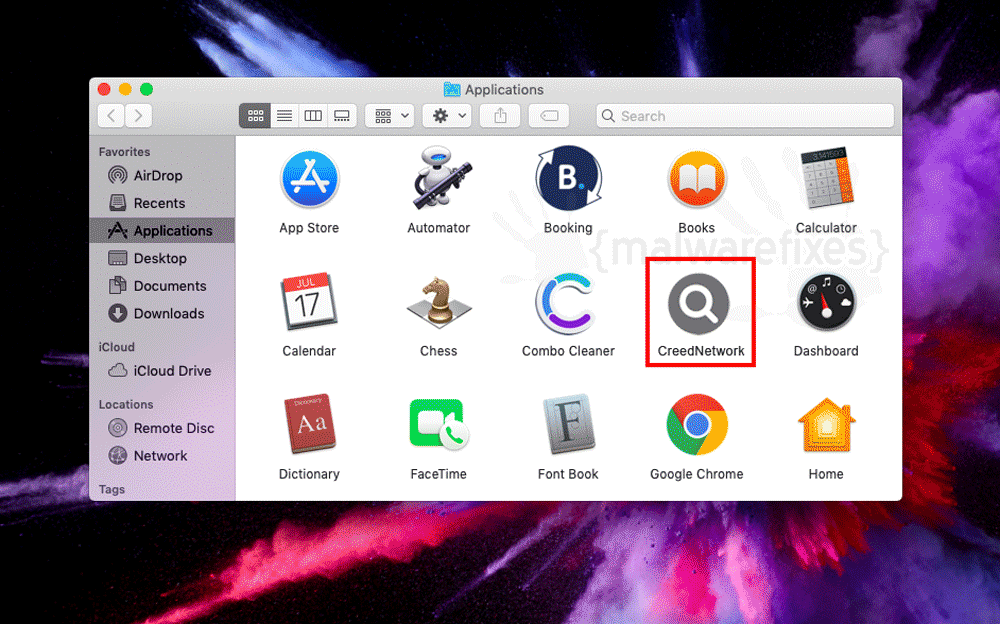
Task: Click the Favorites sidebar section header
Action: [124, 152]
